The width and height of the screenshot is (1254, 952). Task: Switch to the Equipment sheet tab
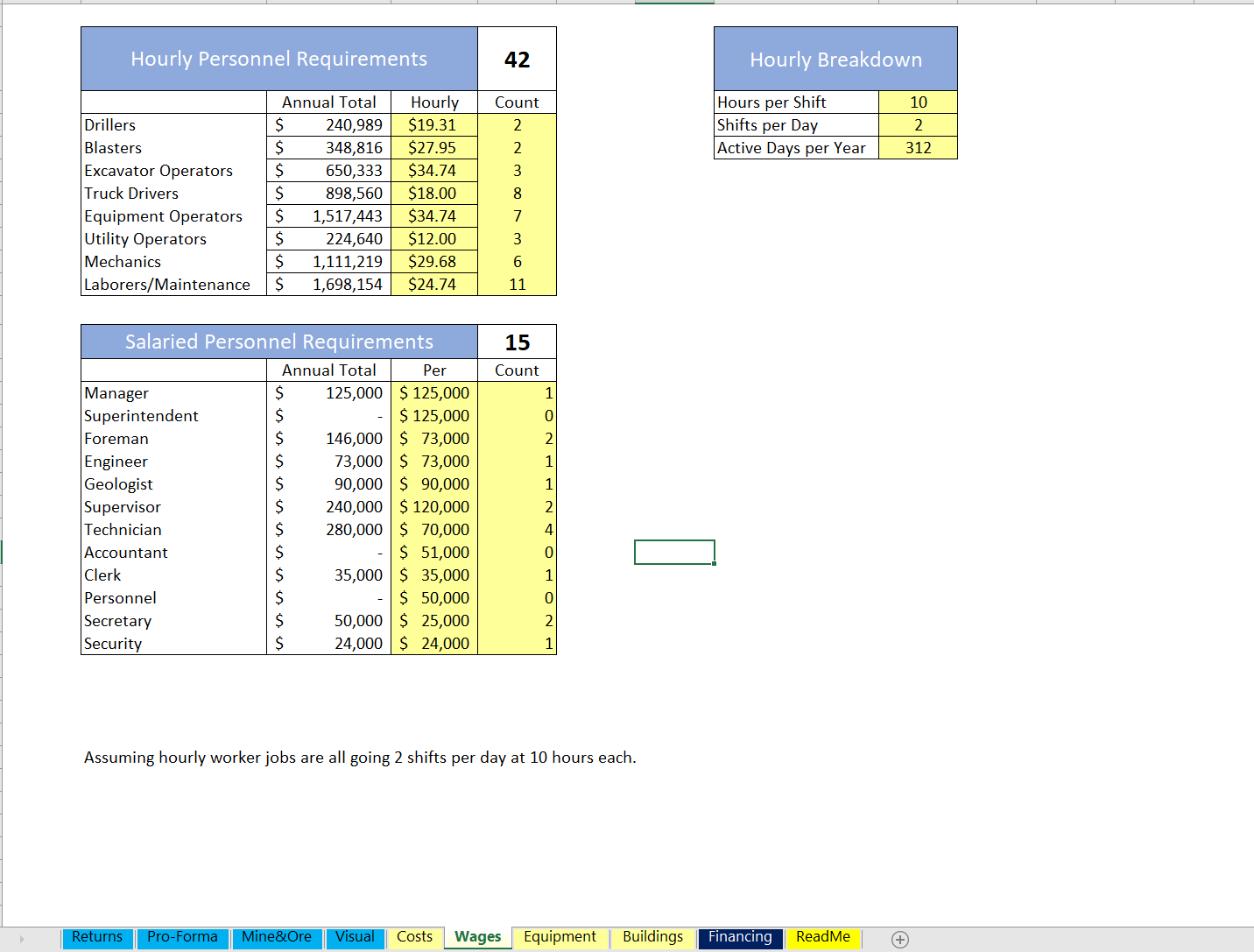point(560,937)
